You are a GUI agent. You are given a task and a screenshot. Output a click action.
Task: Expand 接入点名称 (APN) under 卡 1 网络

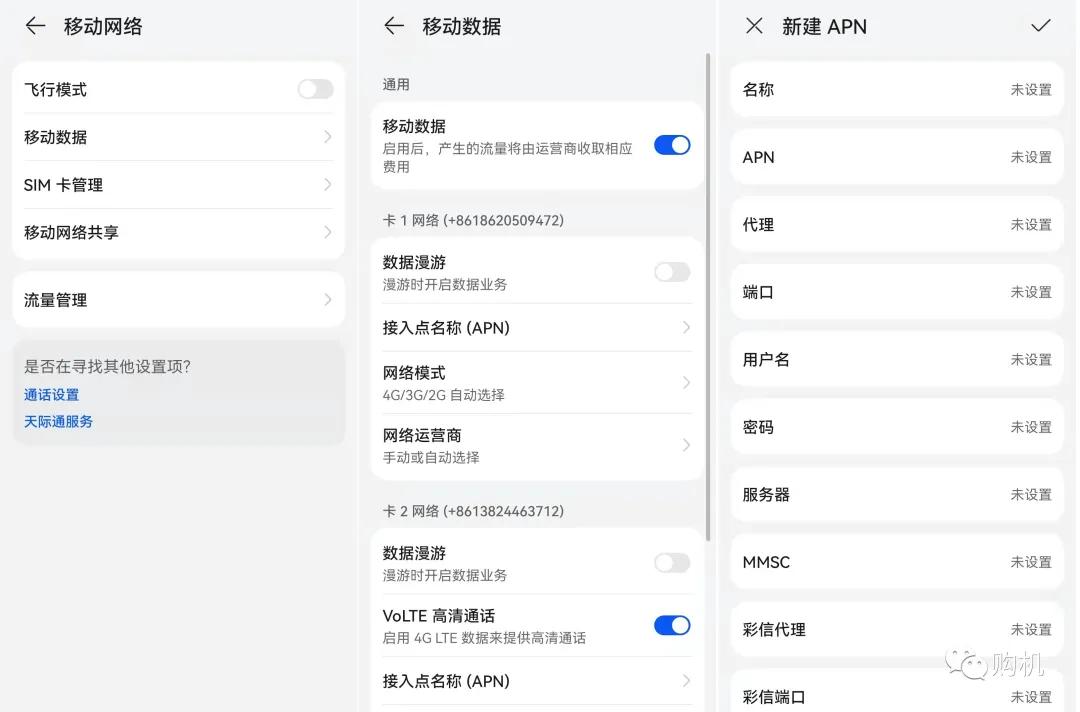tap(537, 327)
